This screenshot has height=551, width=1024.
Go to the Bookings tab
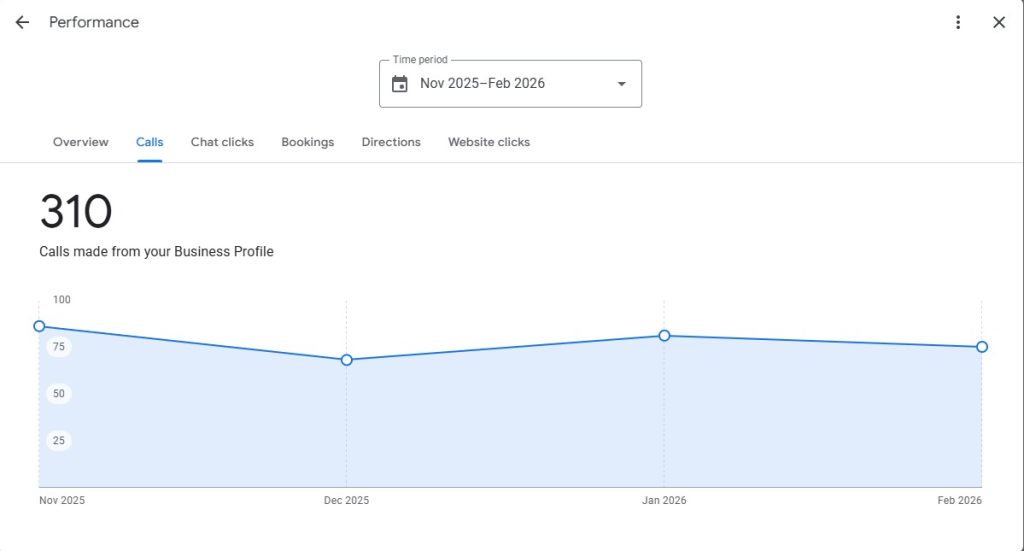click(308, 142)
